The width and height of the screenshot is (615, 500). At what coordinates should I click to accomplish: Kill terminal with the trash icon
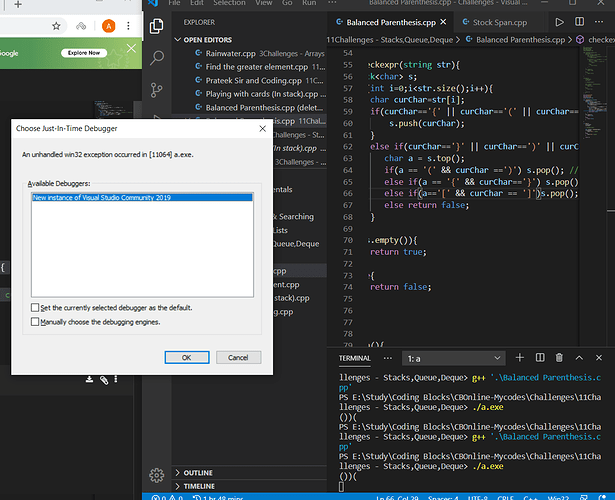tap(559, 357)
